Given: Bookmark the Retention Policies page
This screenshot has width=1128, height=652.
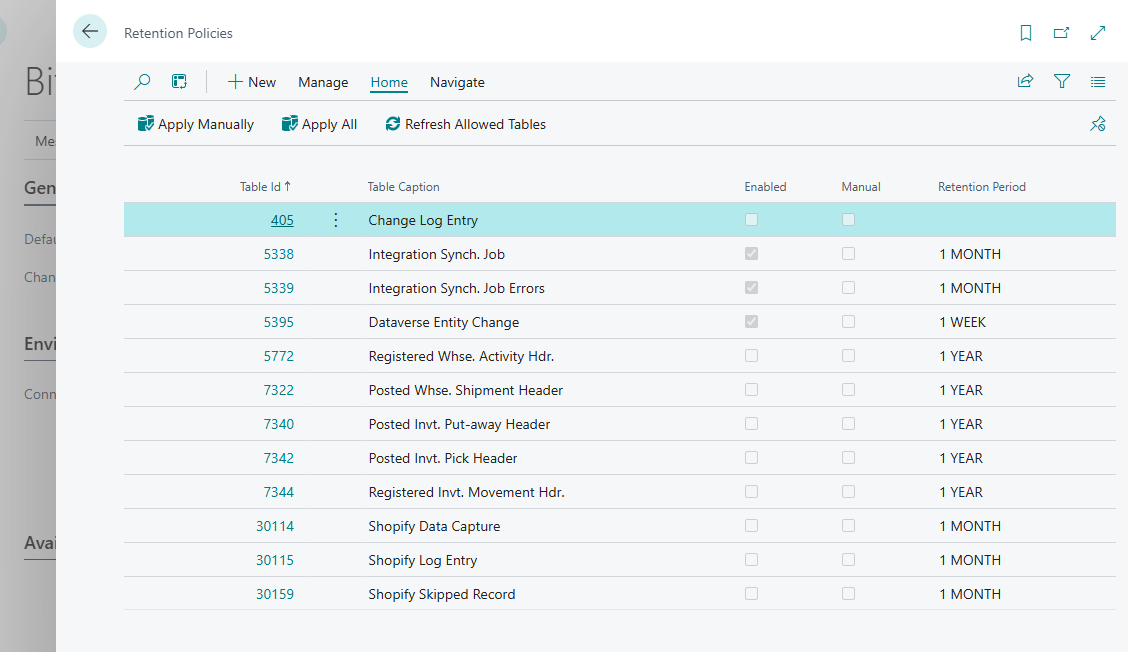Looking at the screenshot, I should click(x=1026, y=33).
